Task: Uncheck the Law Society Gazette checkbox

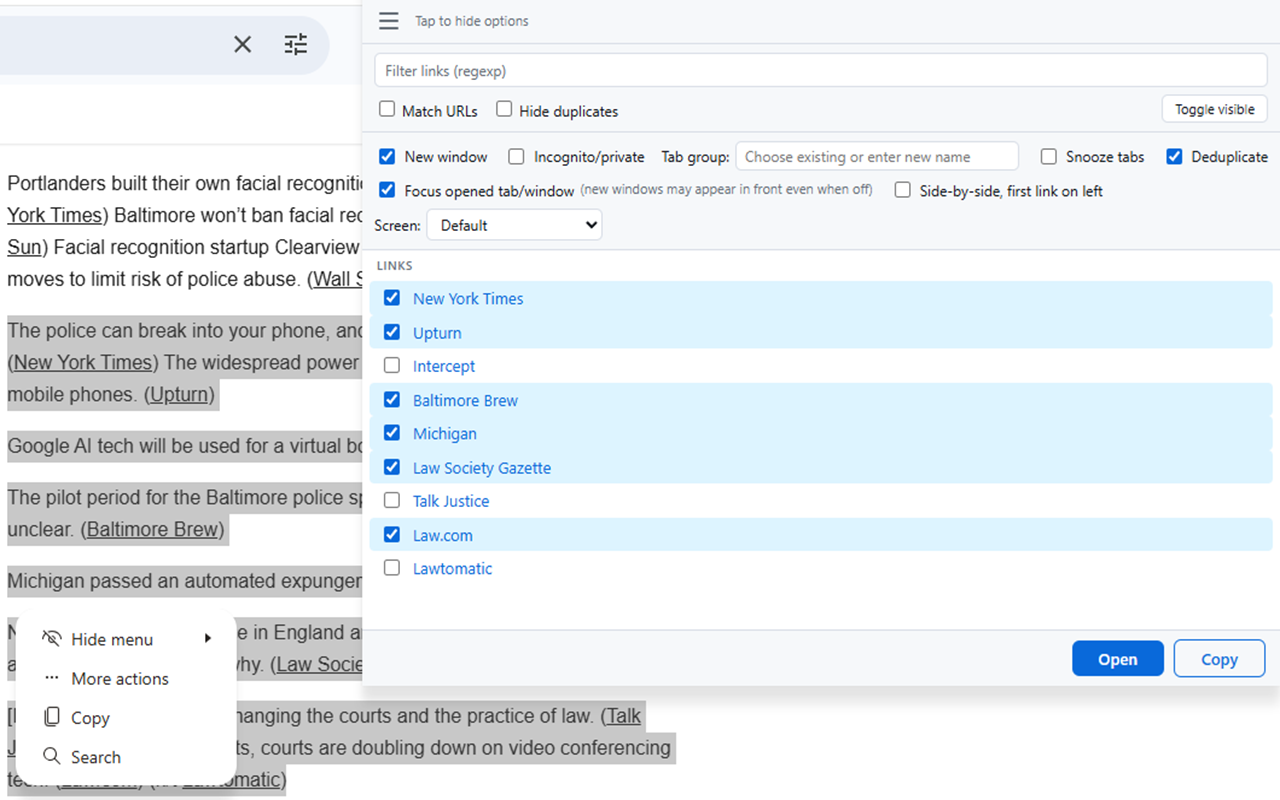Action: (x=392, y=467)
